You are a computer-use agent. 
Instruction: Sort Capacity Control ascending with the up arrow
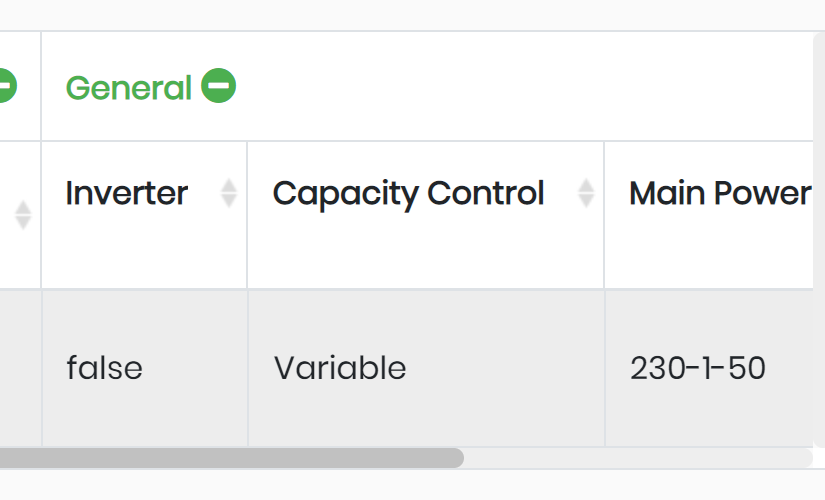pos(586,186)
